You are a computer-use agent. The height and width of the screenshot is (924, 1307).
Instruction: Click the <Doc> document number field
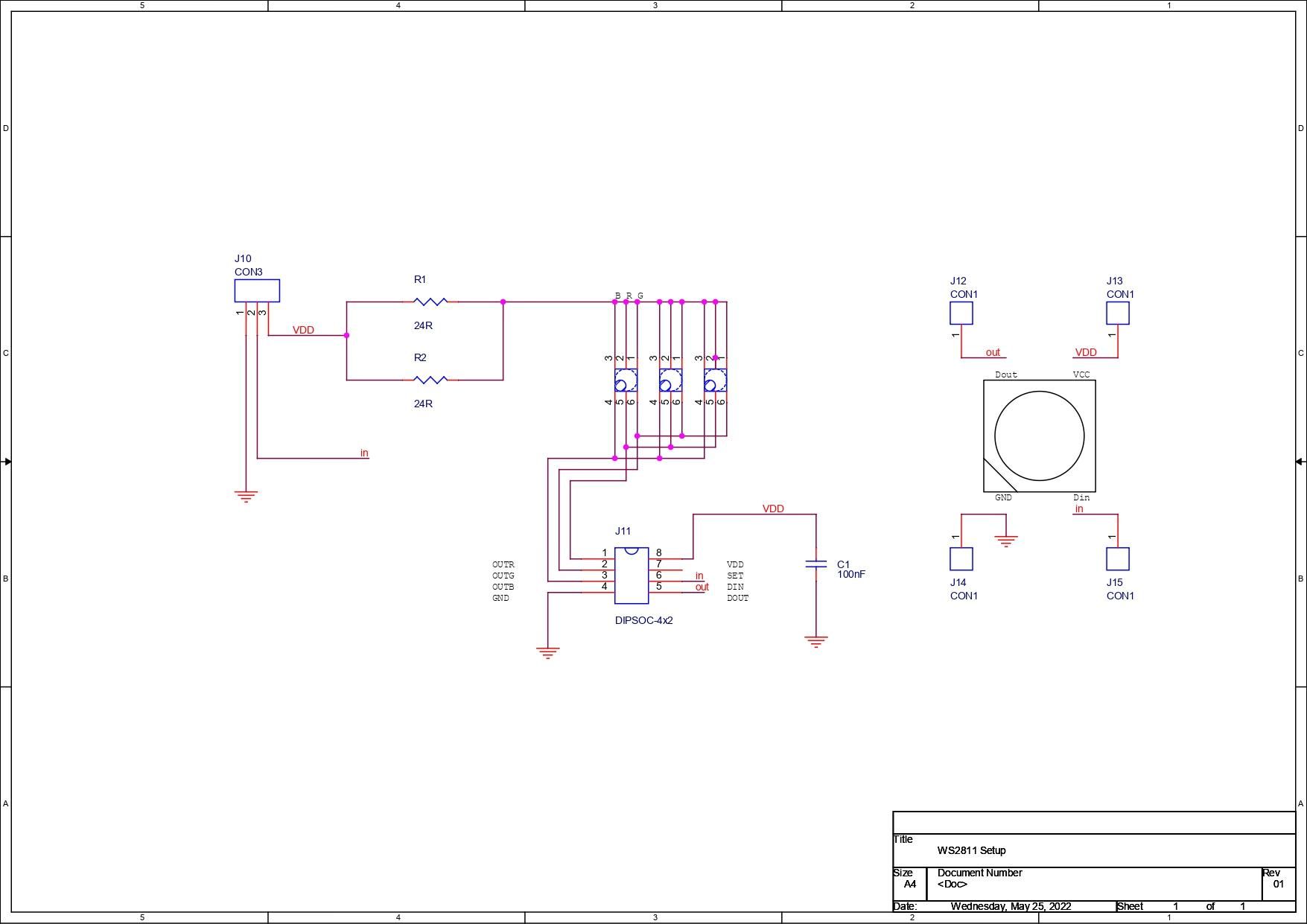click(952, 885)
